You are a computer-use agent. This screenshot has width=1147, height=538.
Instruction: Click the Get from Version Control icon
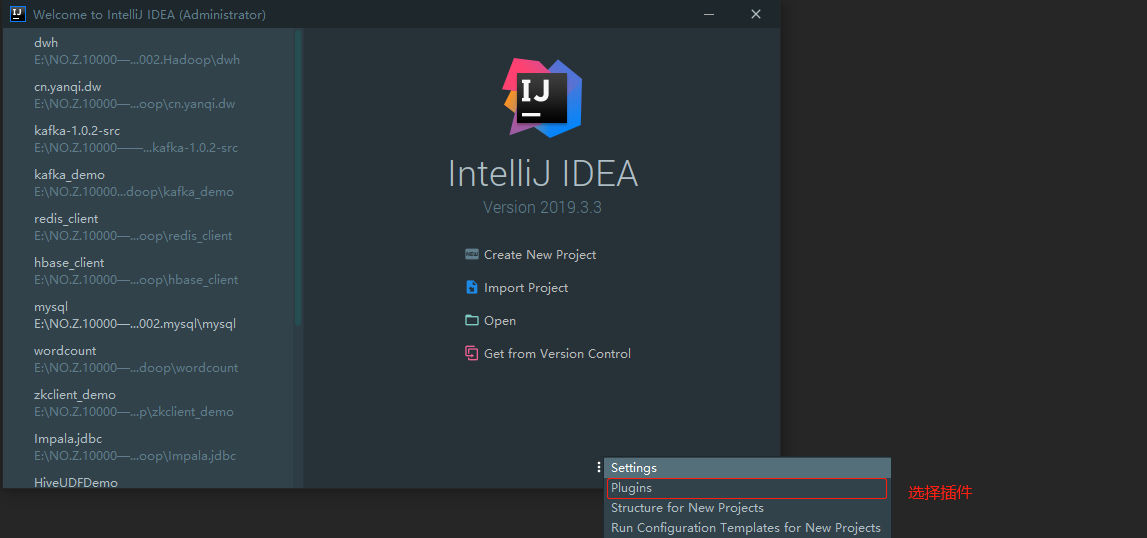(x=472, y=354)
